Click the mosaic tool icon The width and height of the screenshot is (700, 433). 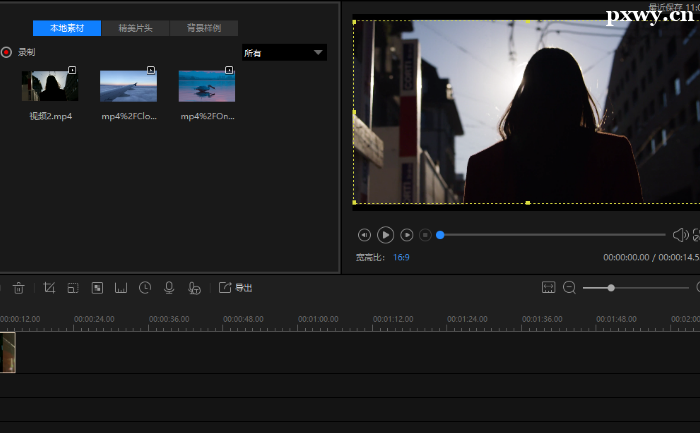pyautogui.click(x=97, y=288)
